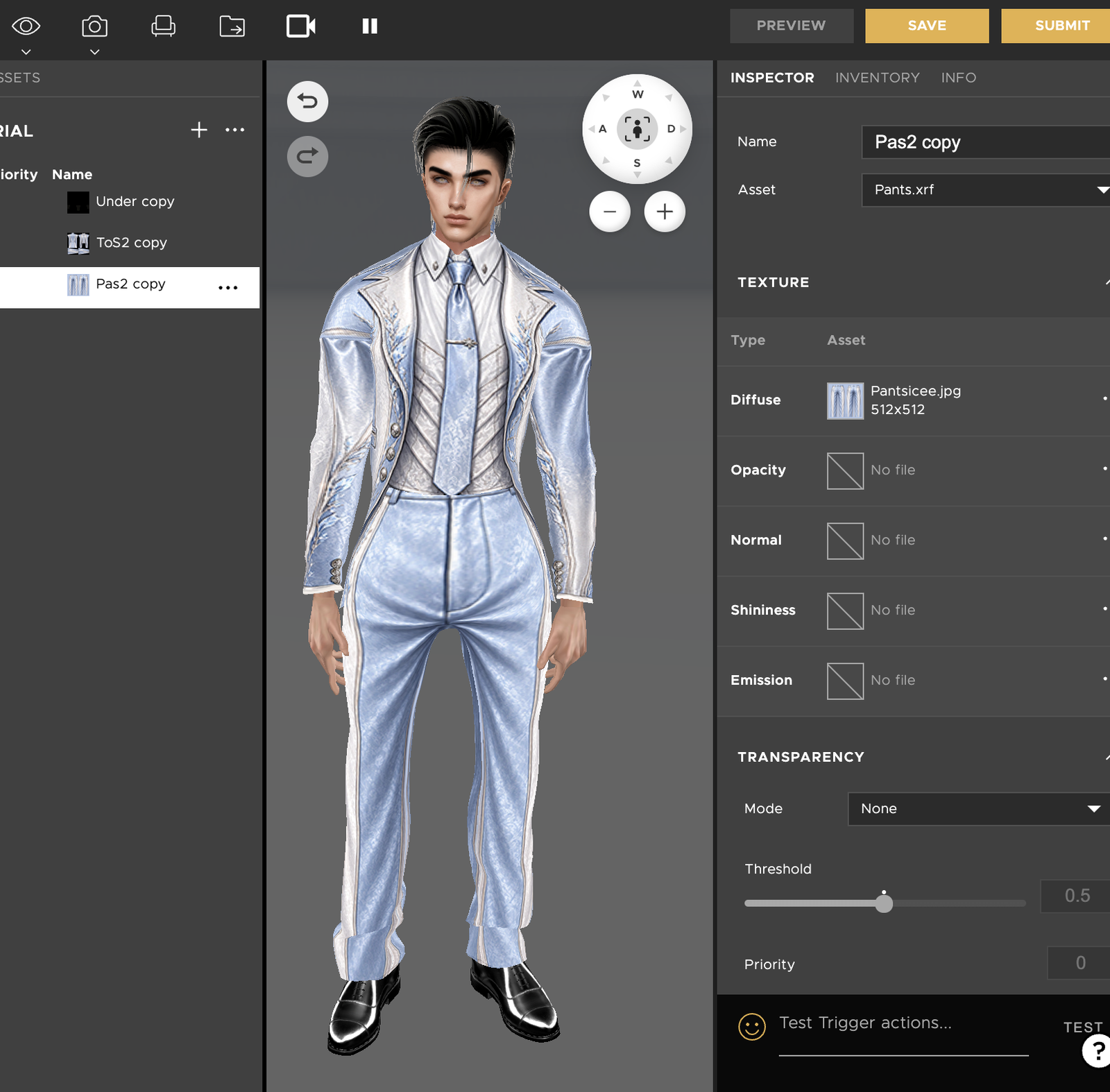Click the video camera record icon

[301, 26]
